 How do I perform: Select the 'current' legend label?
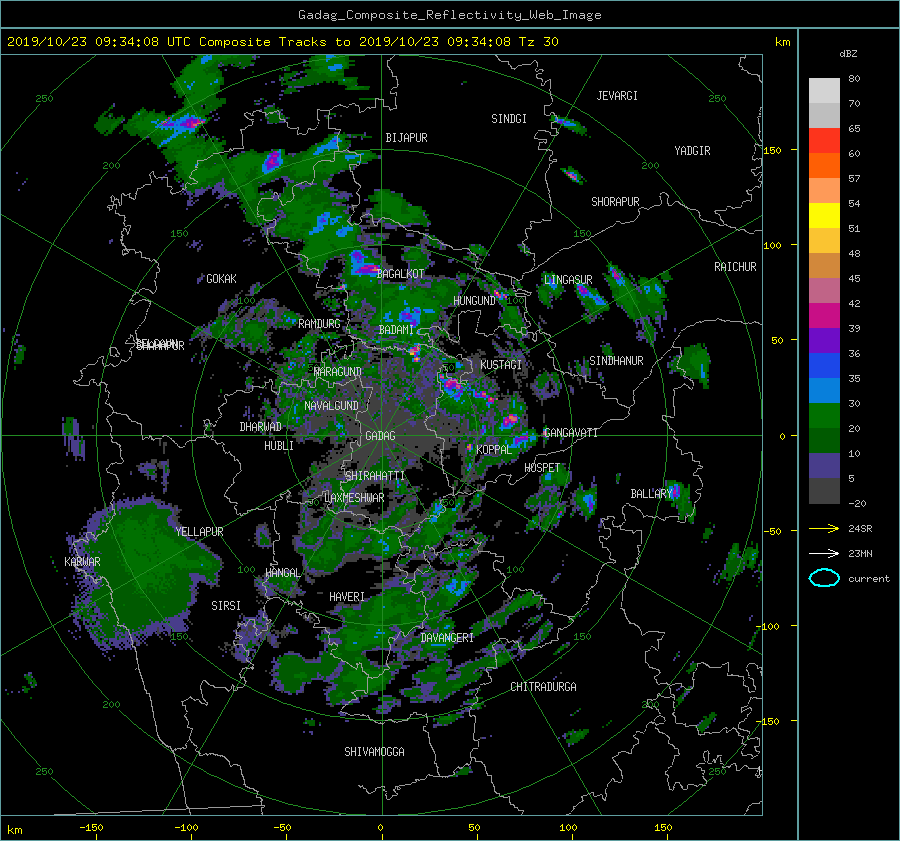[x=869, y=579]
